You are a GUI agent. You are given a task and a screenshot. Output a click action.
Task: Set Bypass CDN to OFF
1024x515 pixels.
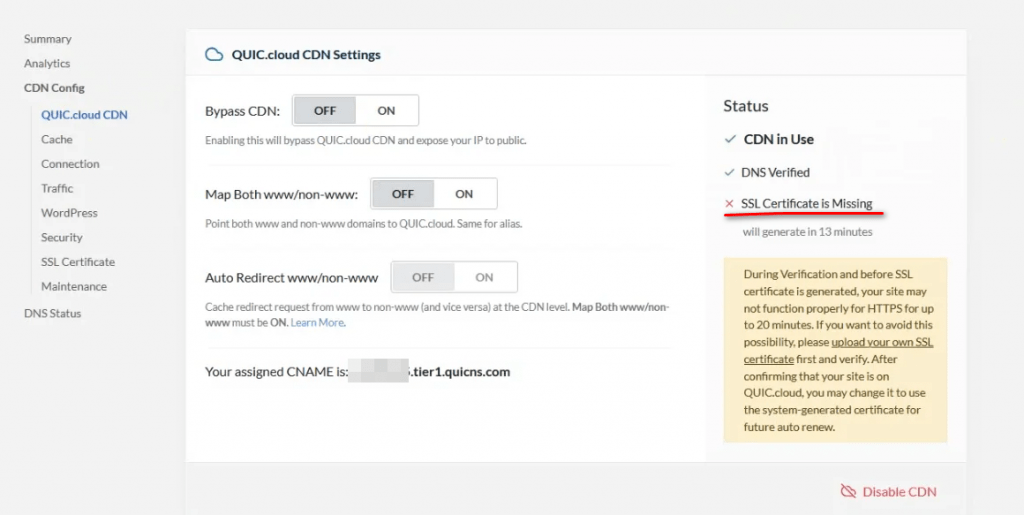[325, 110]
